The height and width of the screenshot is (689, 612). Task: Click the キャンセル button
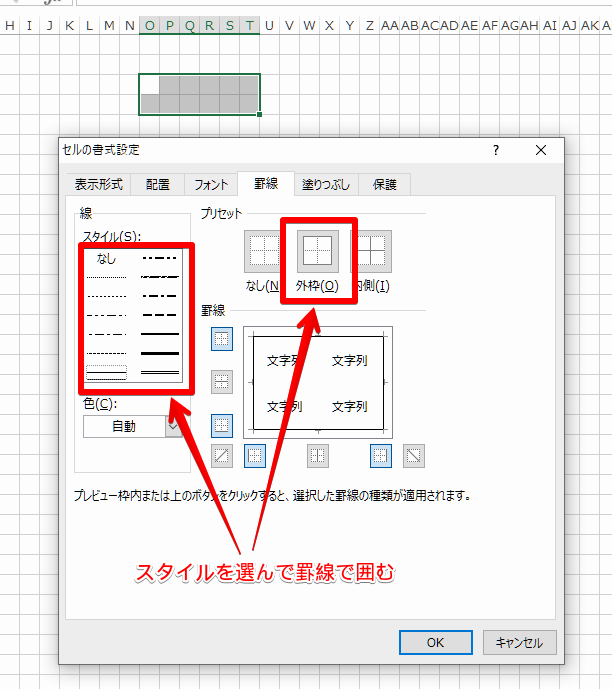tap(520, 642)
